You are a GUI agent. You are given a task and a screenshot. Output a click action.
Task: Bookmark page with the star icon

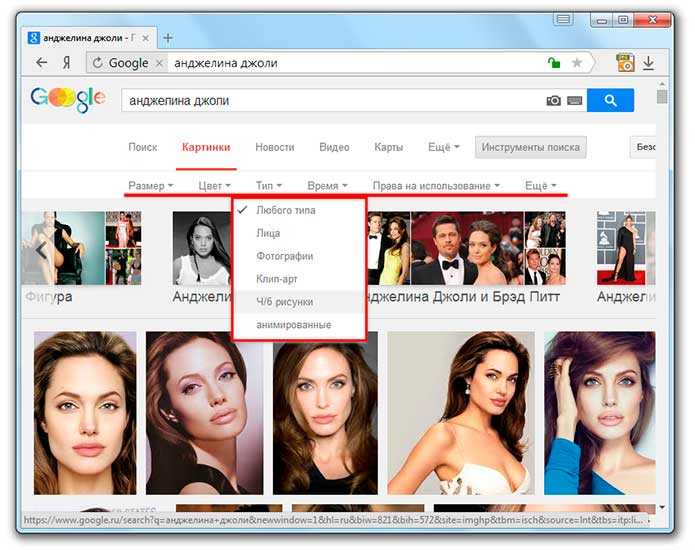pos(576,63)
